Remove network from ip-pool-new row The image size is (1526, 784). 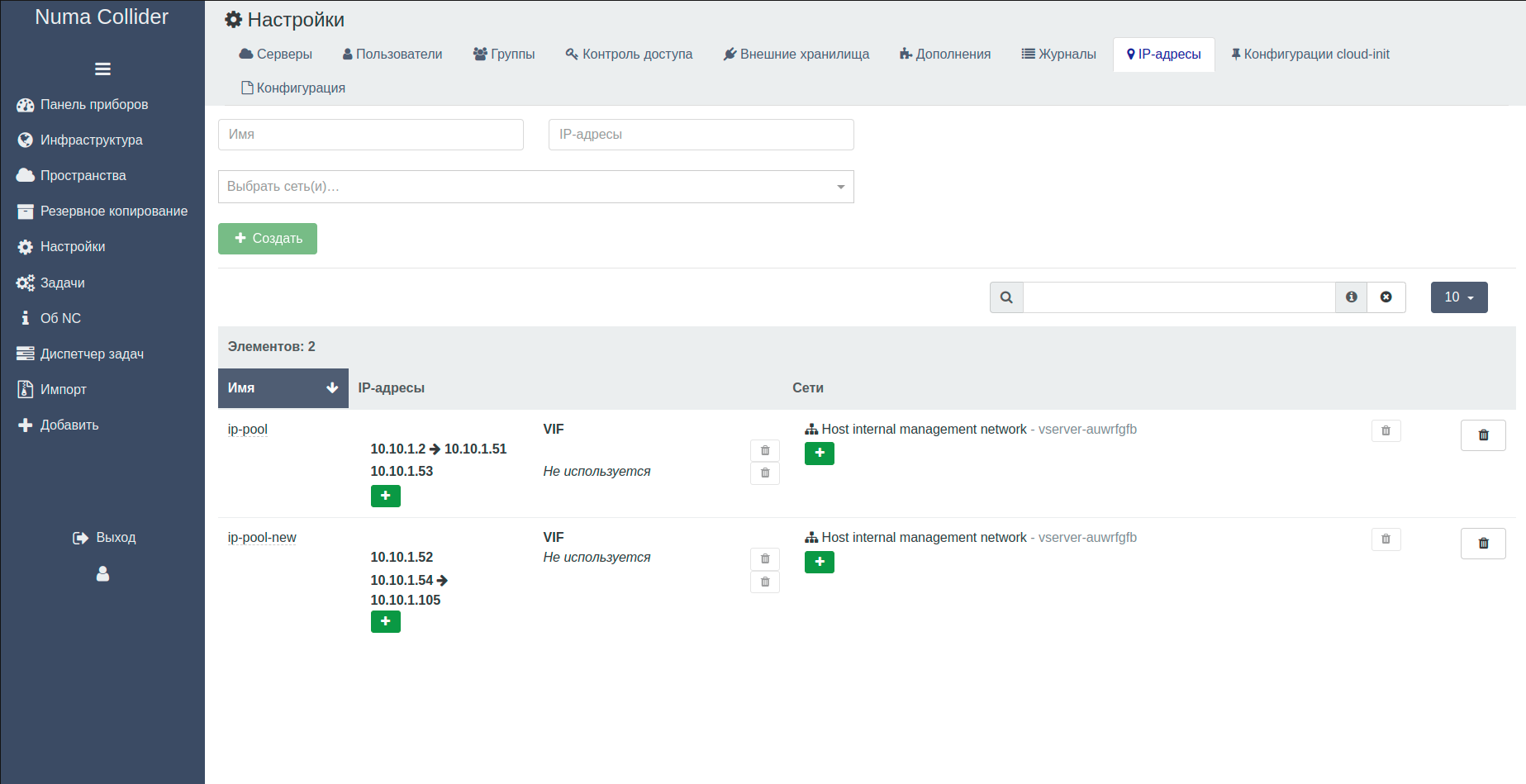pos(1386,539)
